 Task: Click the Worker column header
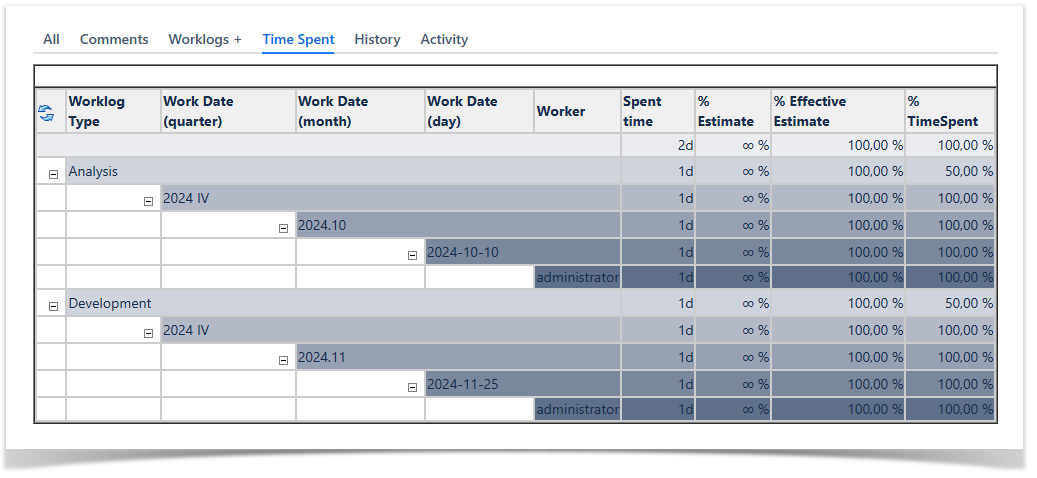(x=561, y=111)
